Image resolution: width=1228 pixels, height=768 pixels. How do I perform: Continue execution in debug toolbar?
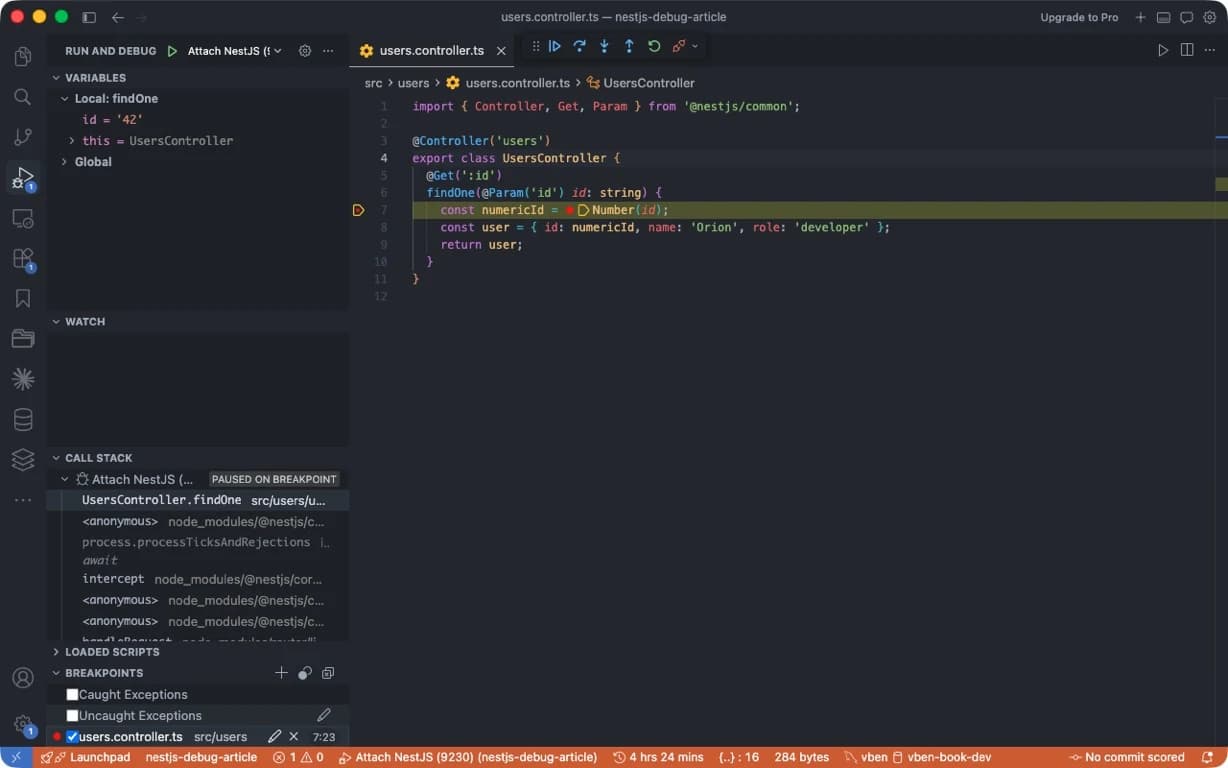(554, 46)
